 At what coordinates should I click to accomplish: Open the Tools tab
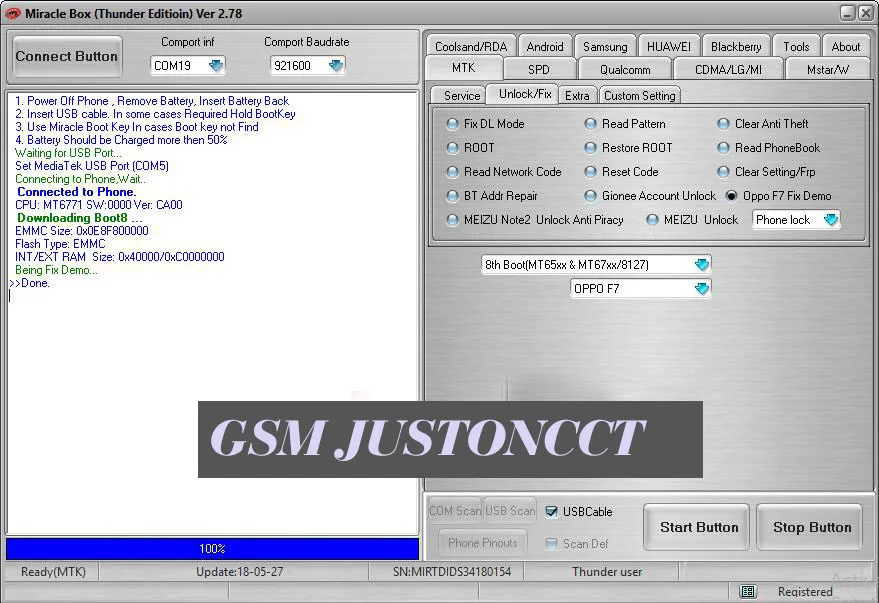796,47
